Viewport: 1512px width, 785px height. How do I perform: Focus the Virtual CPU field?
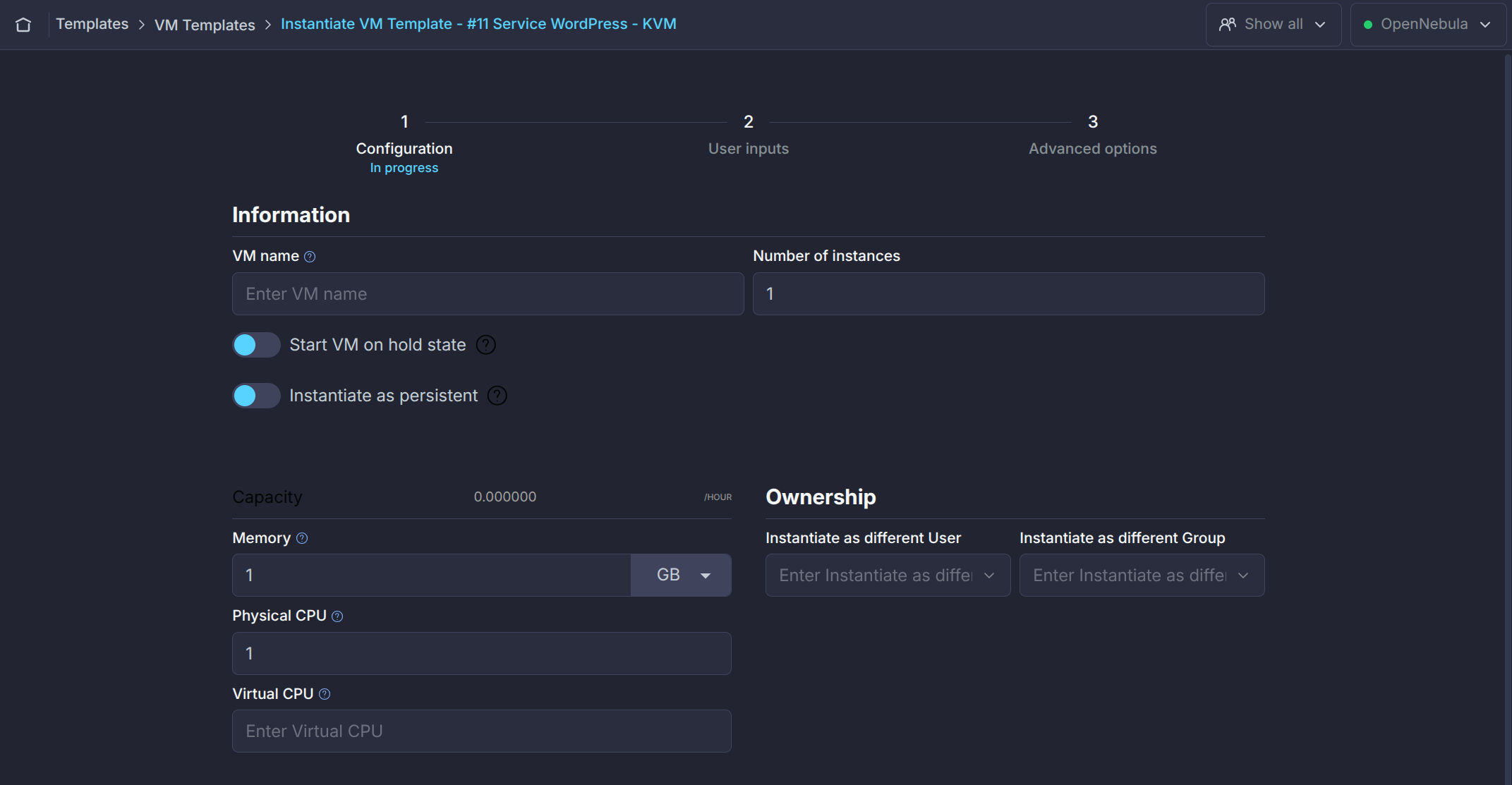pyautogui.click(x=482, y=731)
